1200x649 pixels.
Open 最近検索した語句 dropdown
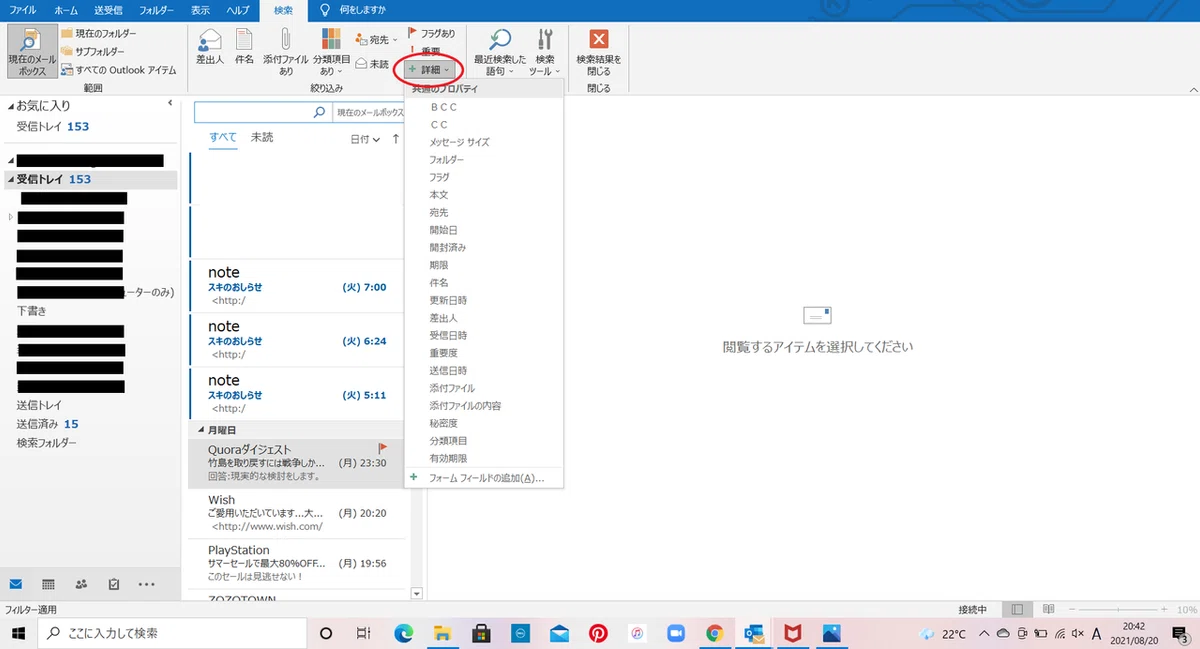point(500,52)
